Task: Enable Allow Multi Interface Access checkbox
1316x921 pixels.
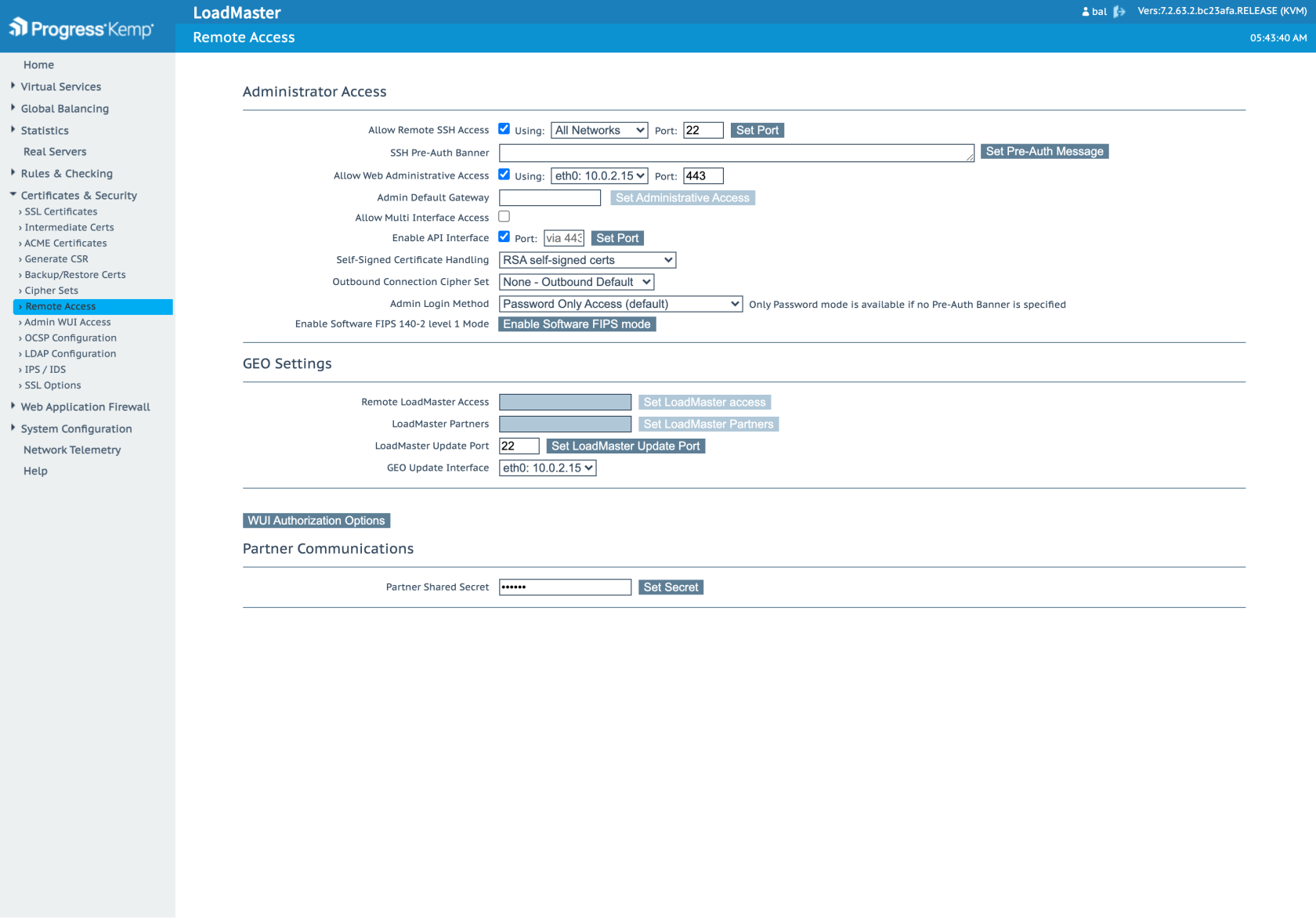Action: point(504,217)
